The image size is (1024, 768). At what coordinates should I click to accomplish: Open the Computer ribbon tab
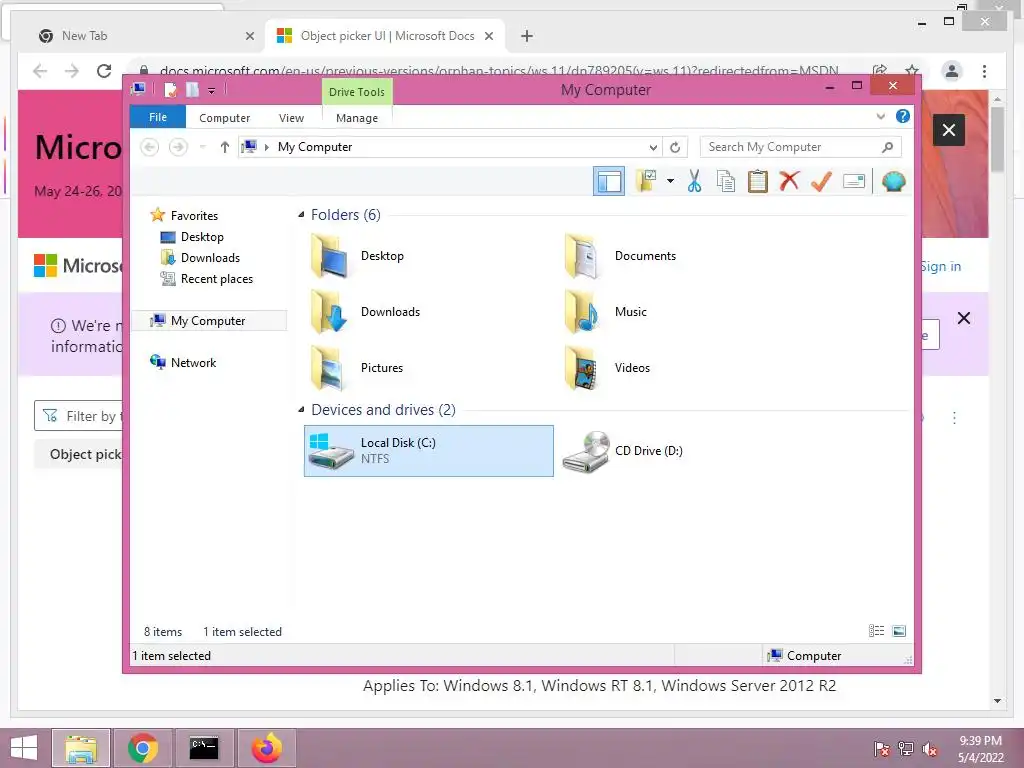(x=225, y=118)
